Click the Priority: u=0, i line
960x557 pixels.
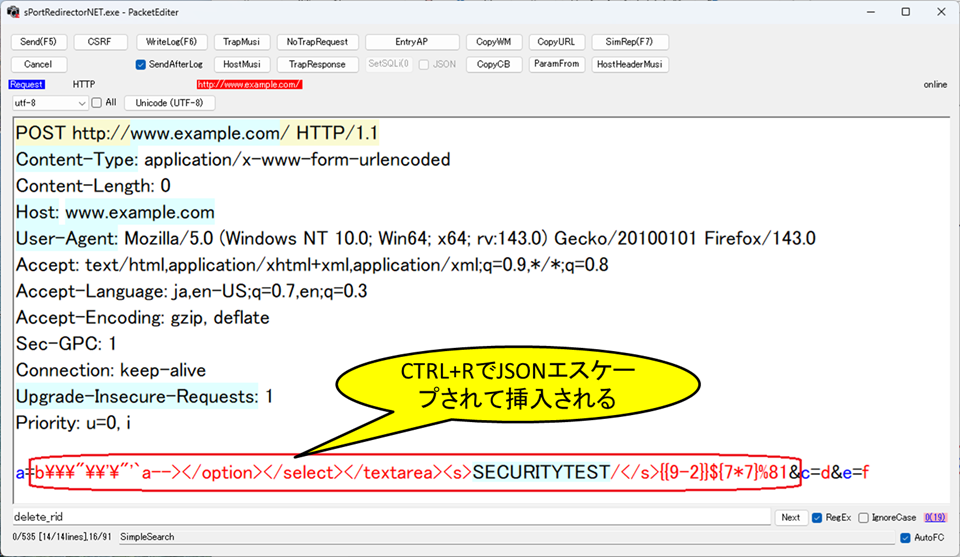(73, 423)
